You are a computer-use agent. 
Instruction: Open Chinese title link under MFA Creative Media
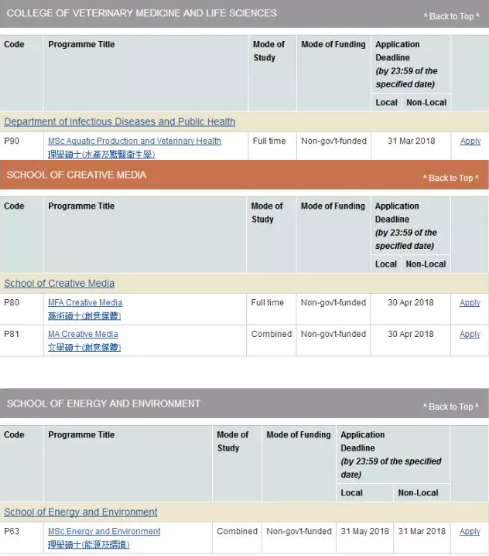click(x=84, y=316)
